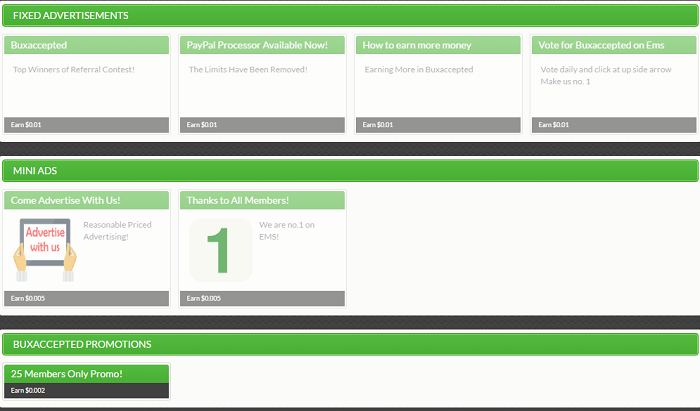The width and height of the screenshot is (700, 411).
Task: Click Earn $0.002 bar under 25 Members promo
Action: (x=86, y=390)
